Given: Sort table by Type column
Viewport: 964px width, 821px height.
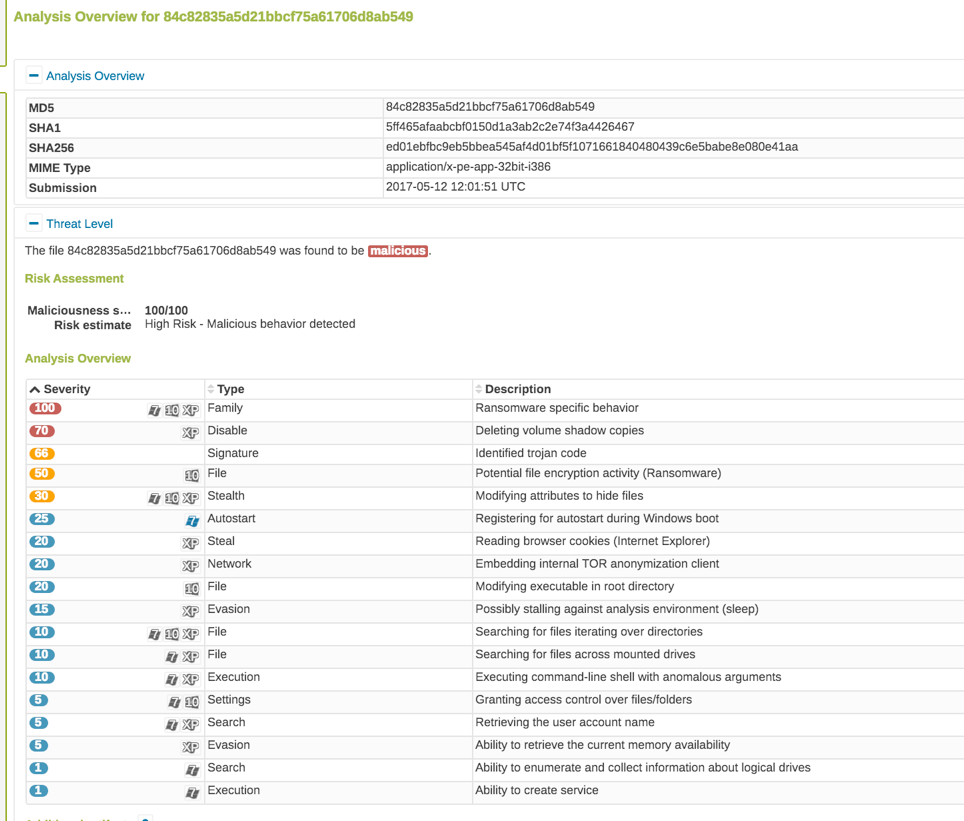Looking at the screenshot, I should point(230,389).
